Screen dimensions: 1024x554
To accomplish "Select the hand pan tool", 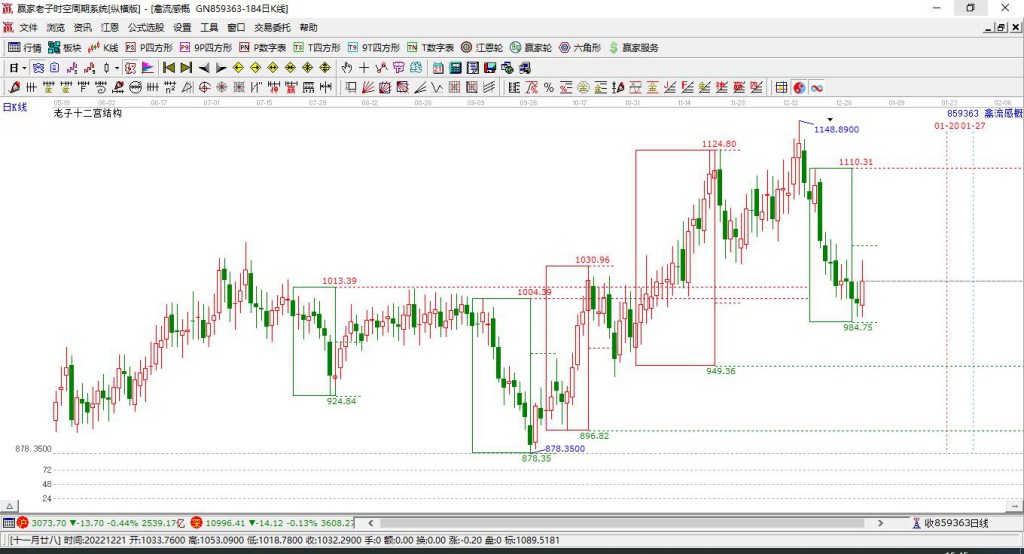I will (347, 67).
